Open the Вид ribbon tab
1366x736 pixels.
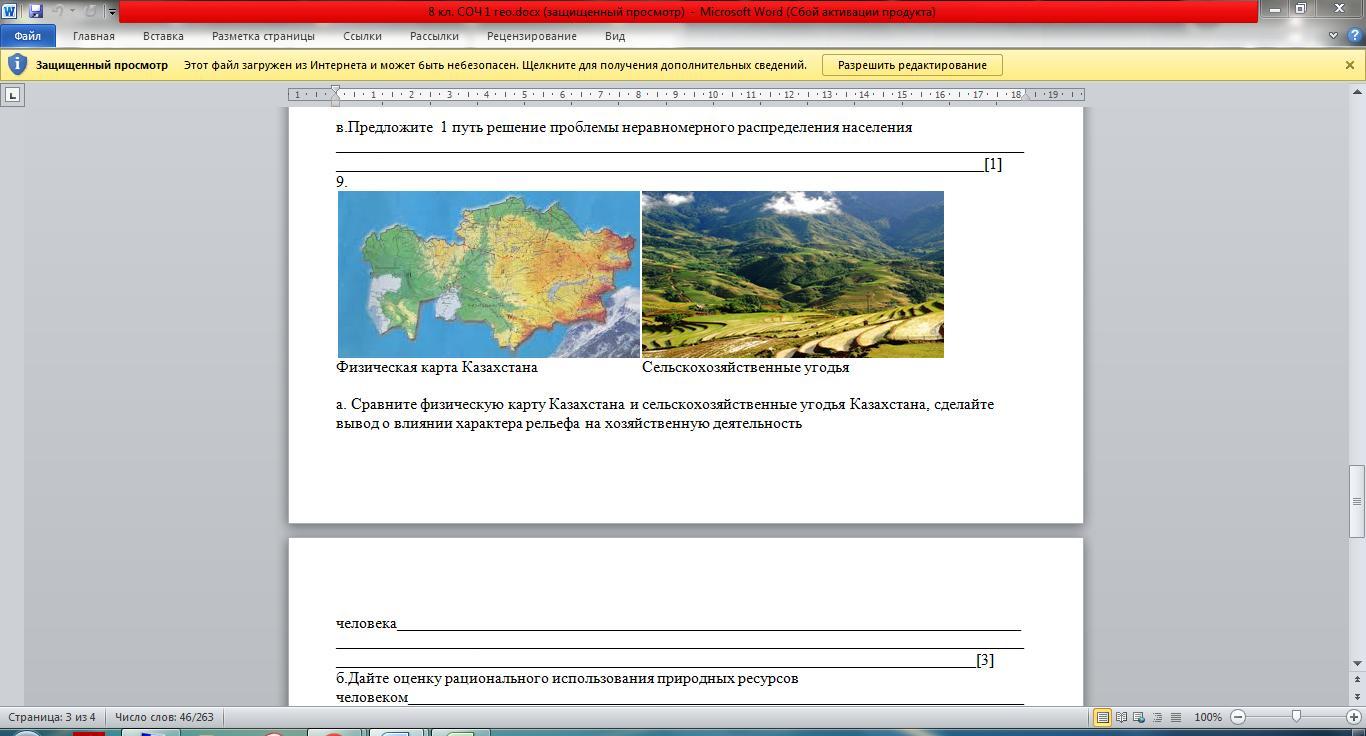click(x=615, y=36)
